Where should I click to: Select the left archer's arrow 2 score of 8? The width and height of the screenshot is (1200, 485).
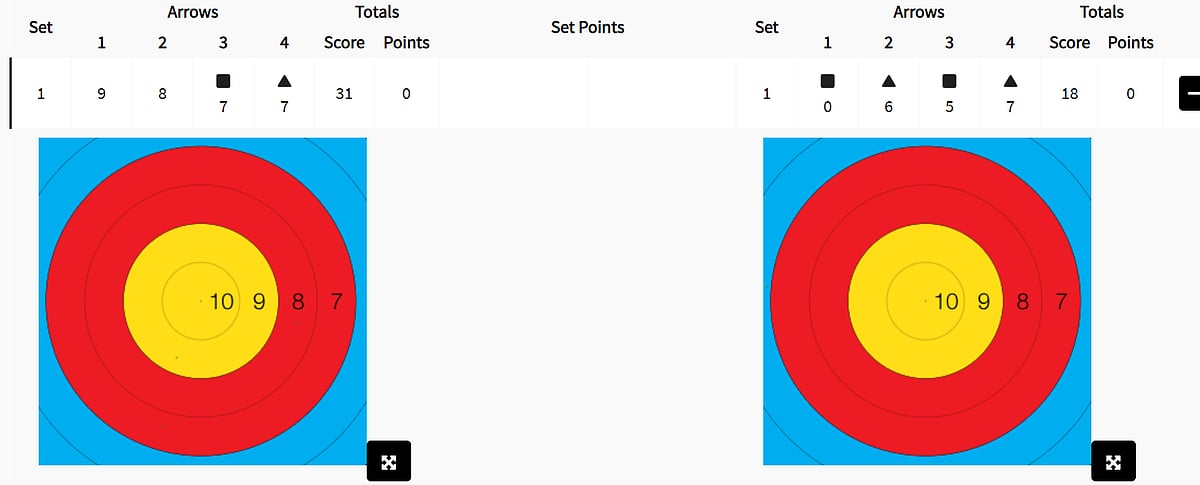point(162,94)
